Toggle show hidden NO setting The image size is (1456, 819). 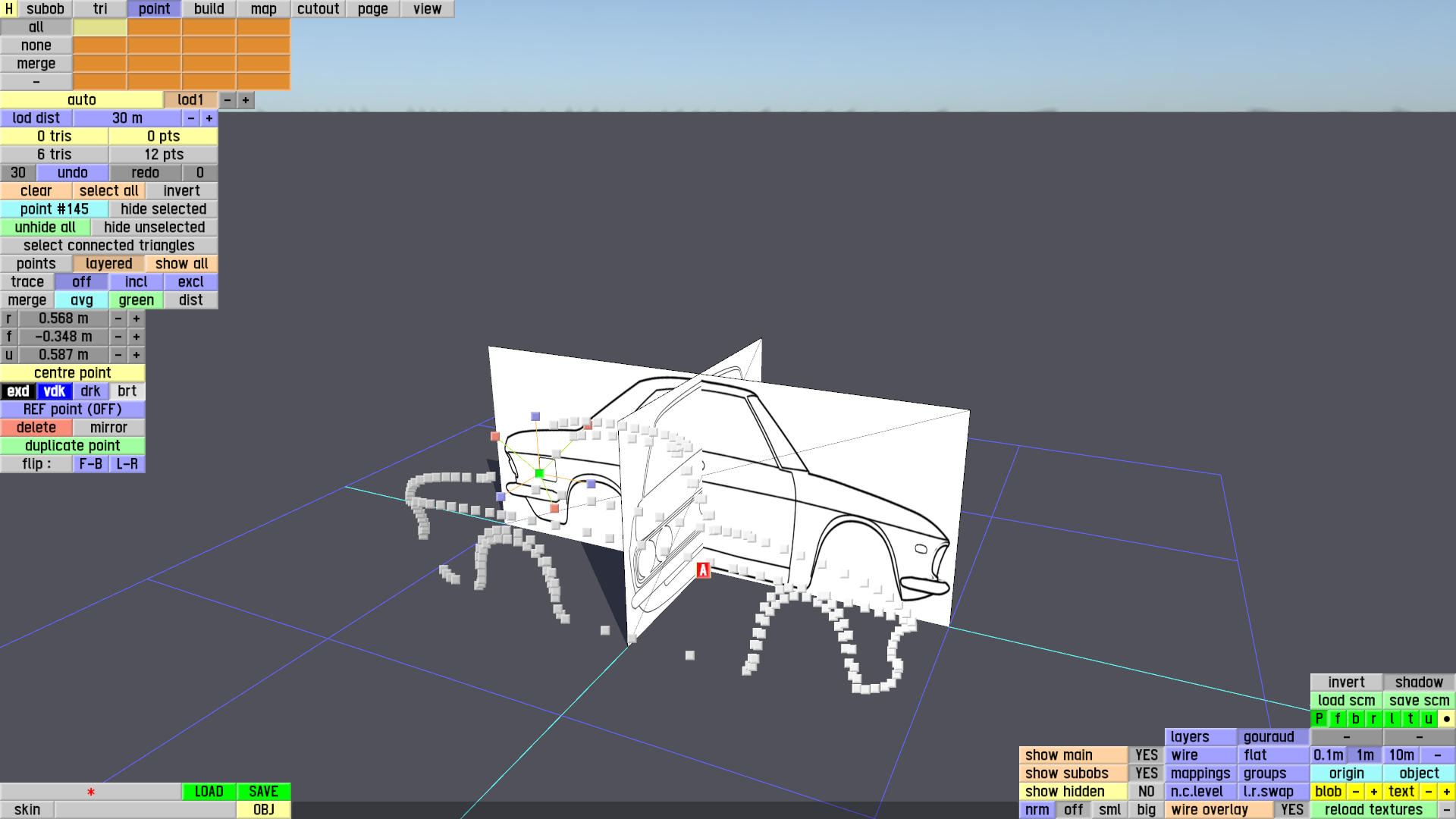(x=1146, y=792)
